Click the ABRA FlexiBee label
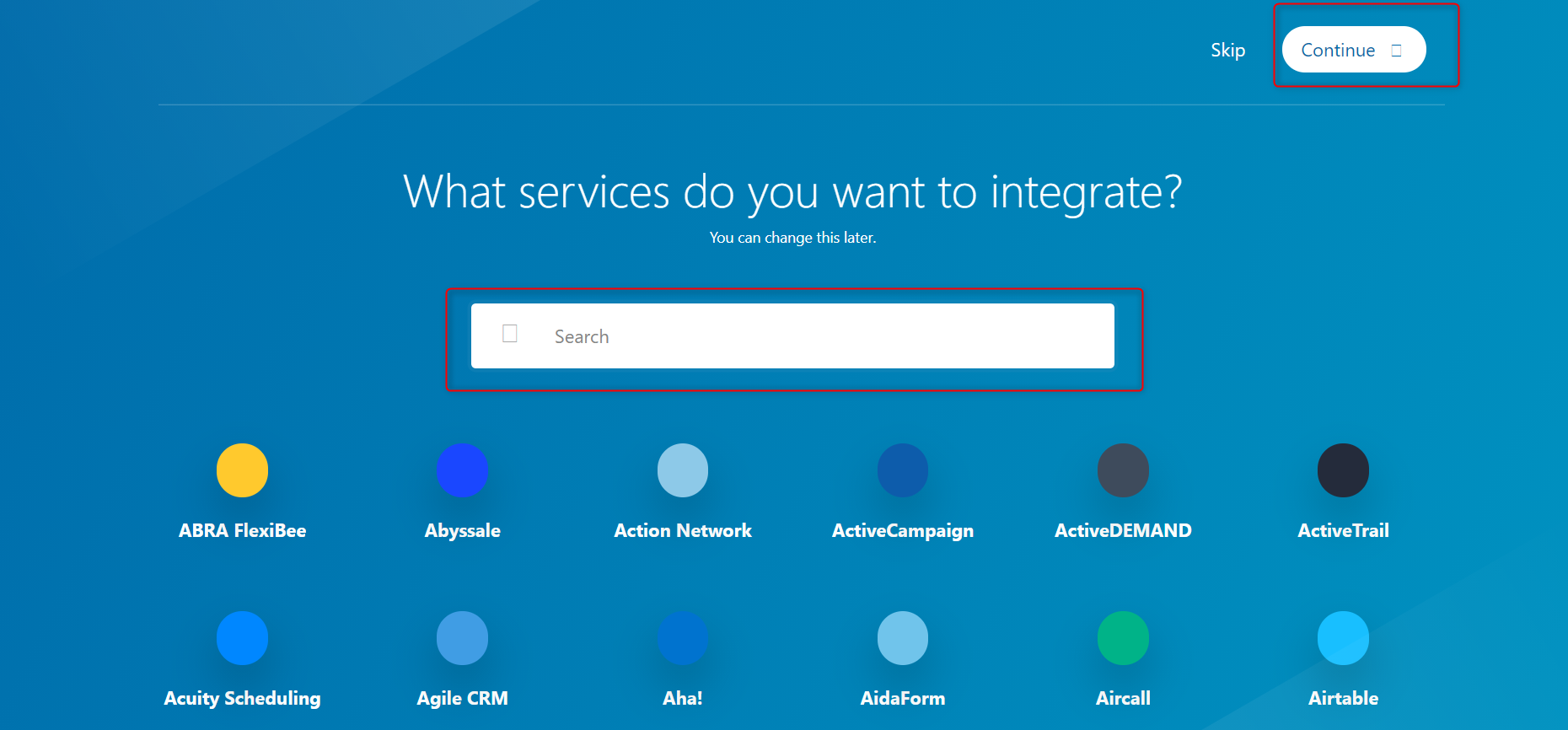Viewport: 1568px width, 730px height. click(242, 531)
